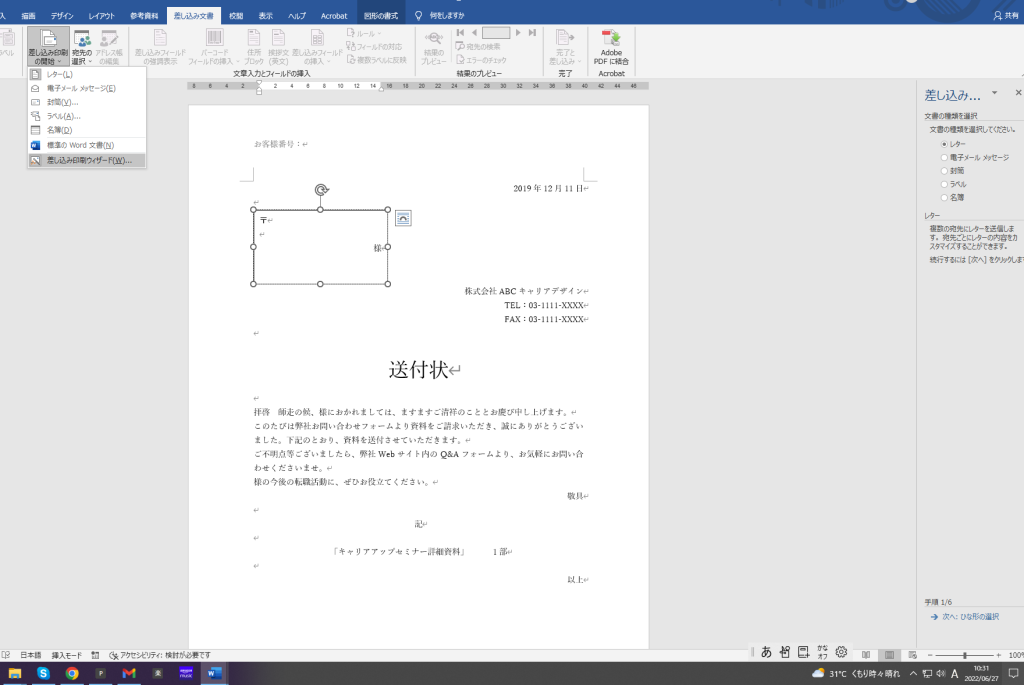Open the recipient selection (宛先の選択) button
The width and height of the screenshot is (1024, 685).
click(82, 47)
